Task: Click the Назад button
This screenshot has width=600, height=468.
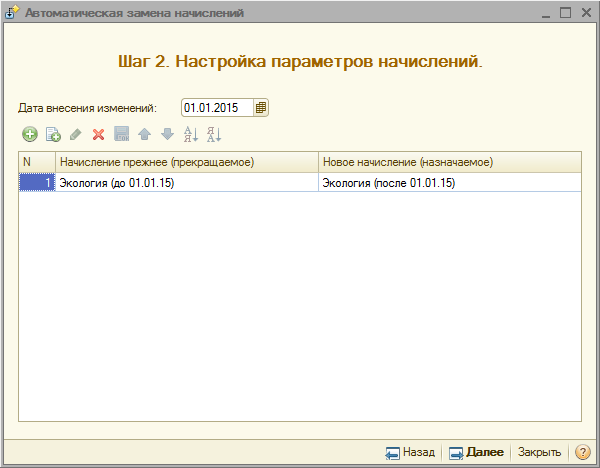Action: [411, 452]
